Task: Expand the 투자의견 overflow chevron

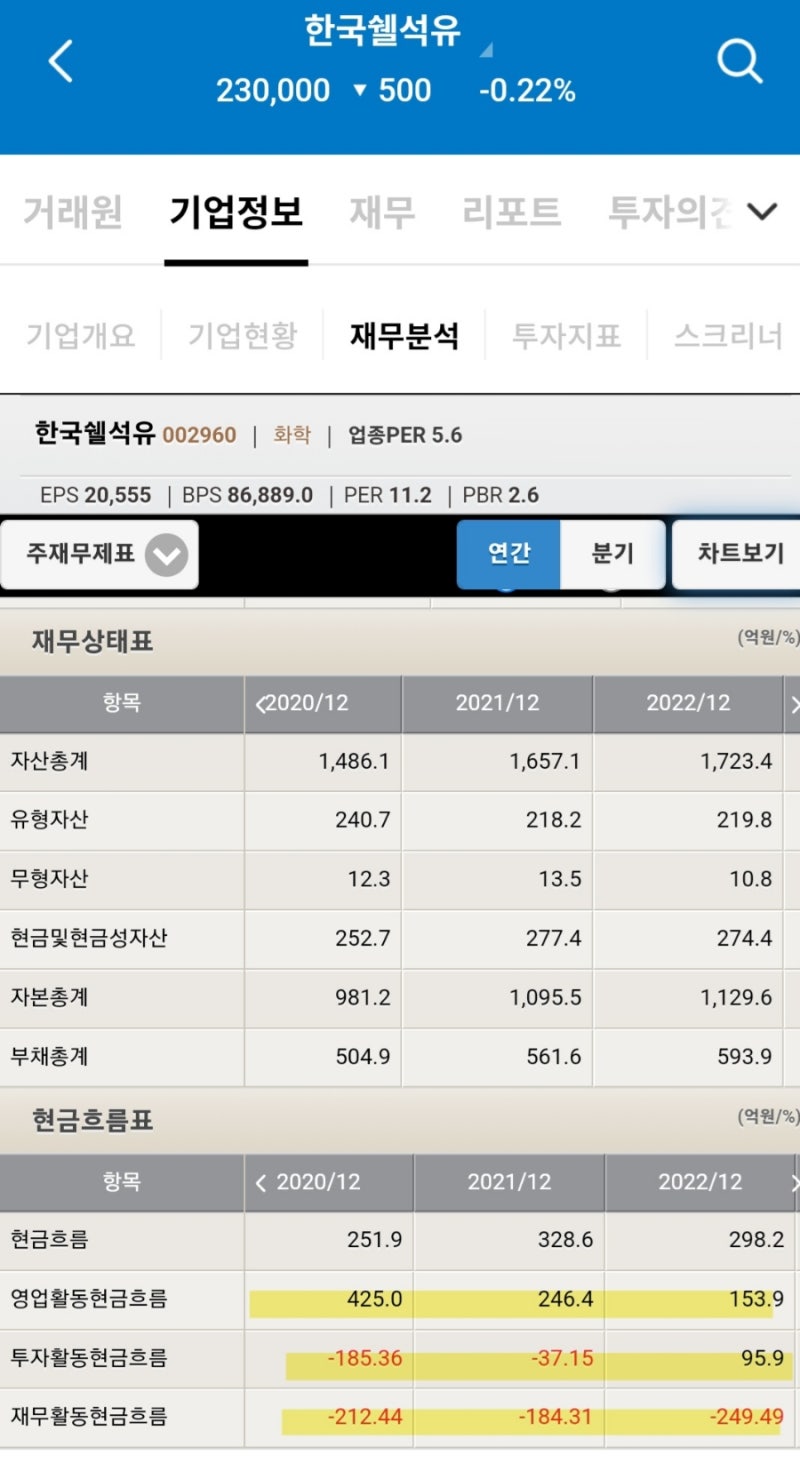Action: (763, 211)
